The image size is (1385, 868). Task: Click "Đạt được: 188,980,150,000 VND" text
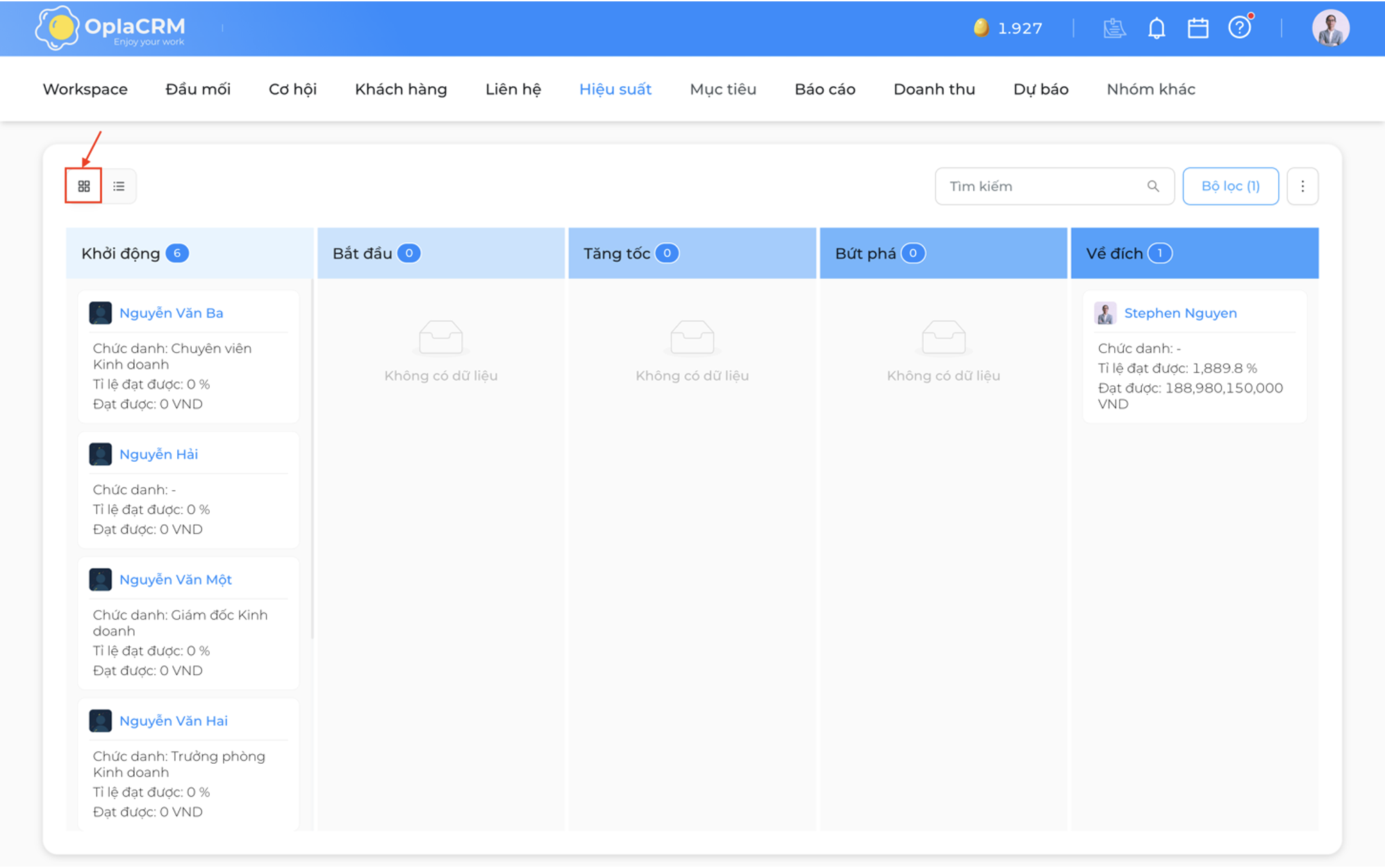[1190, 396]
